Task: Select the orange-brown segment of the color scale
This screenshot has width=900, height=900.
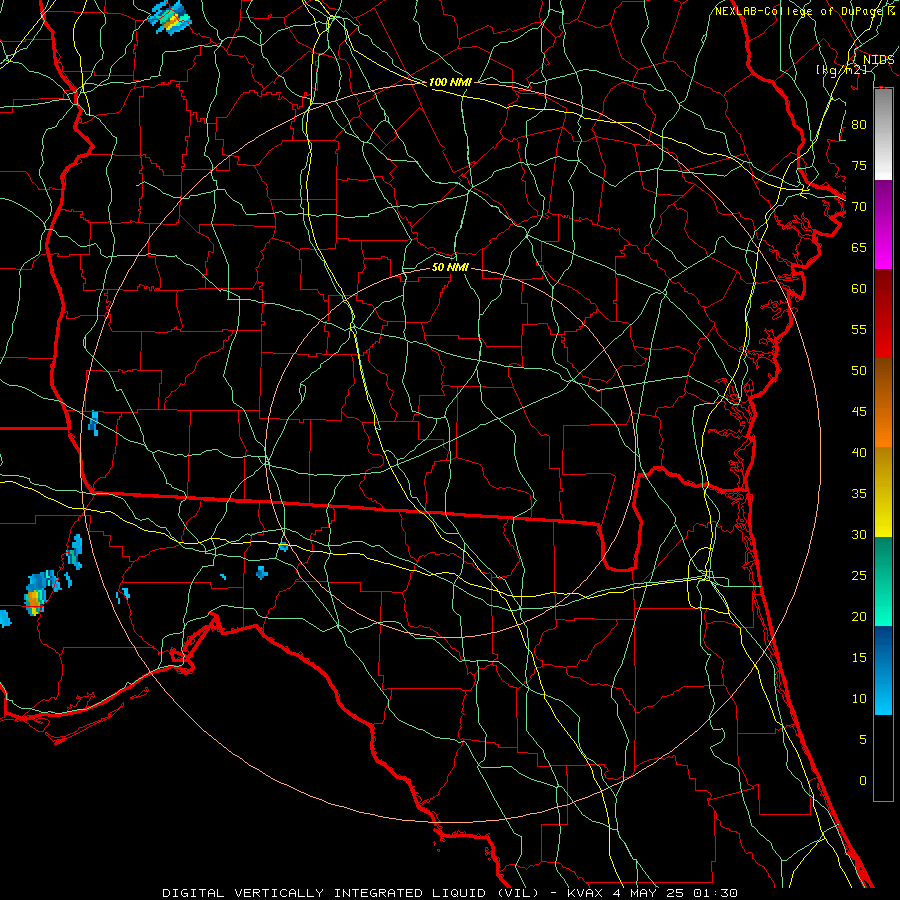Action: point(883,403)
